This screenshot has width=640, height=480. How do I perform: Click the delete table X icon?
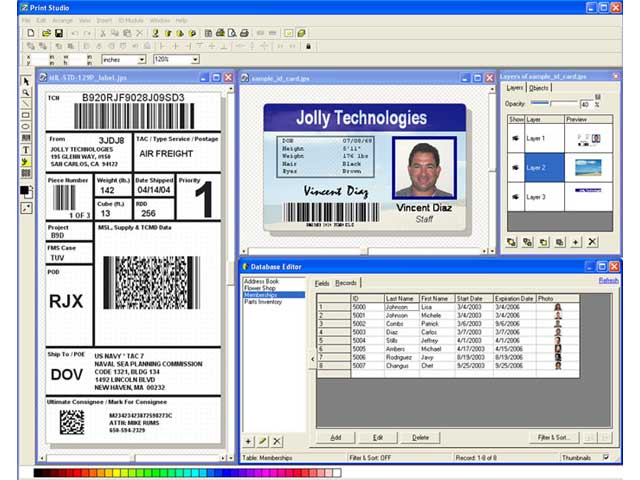[277, 441]
